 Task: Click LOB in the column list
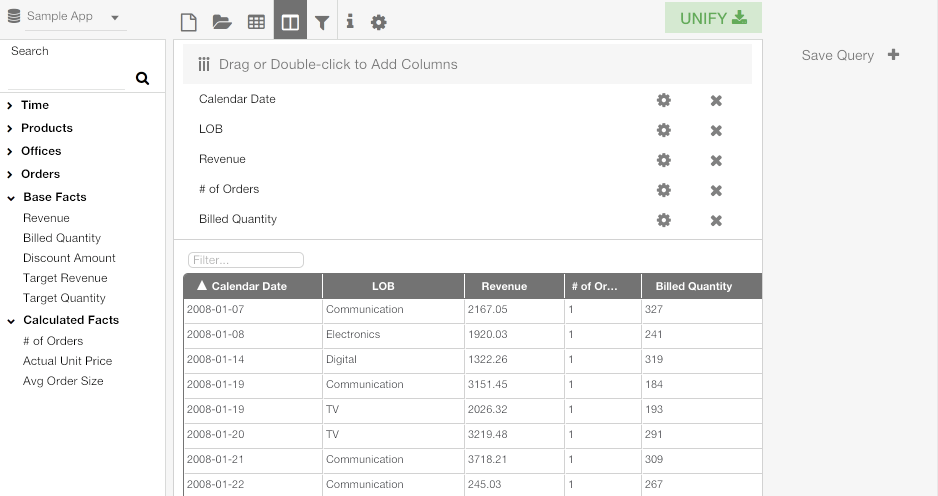(x=211, y=129)
